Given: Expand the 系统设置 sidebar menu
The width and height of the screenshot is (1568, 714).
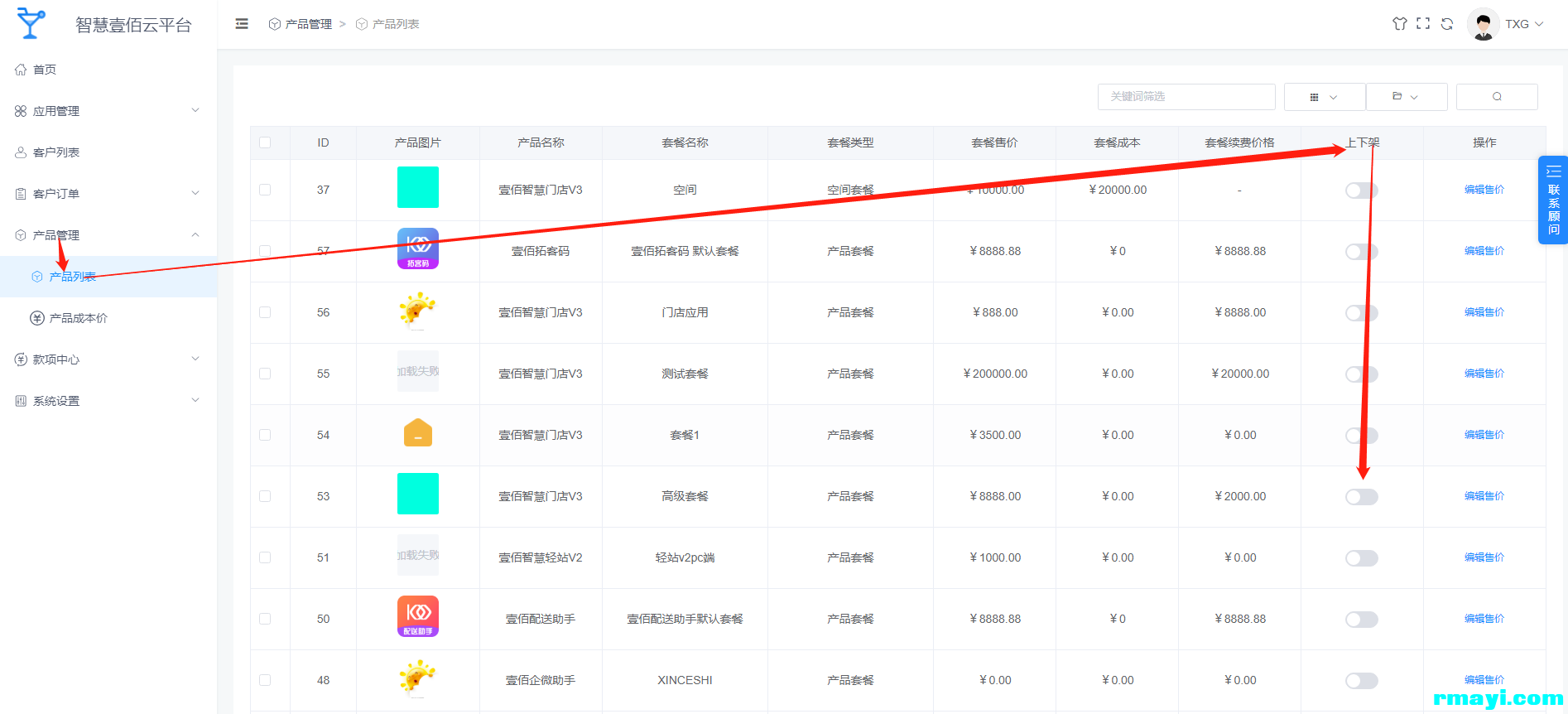Looking at the screenshot, I should [x=108, y=401].
